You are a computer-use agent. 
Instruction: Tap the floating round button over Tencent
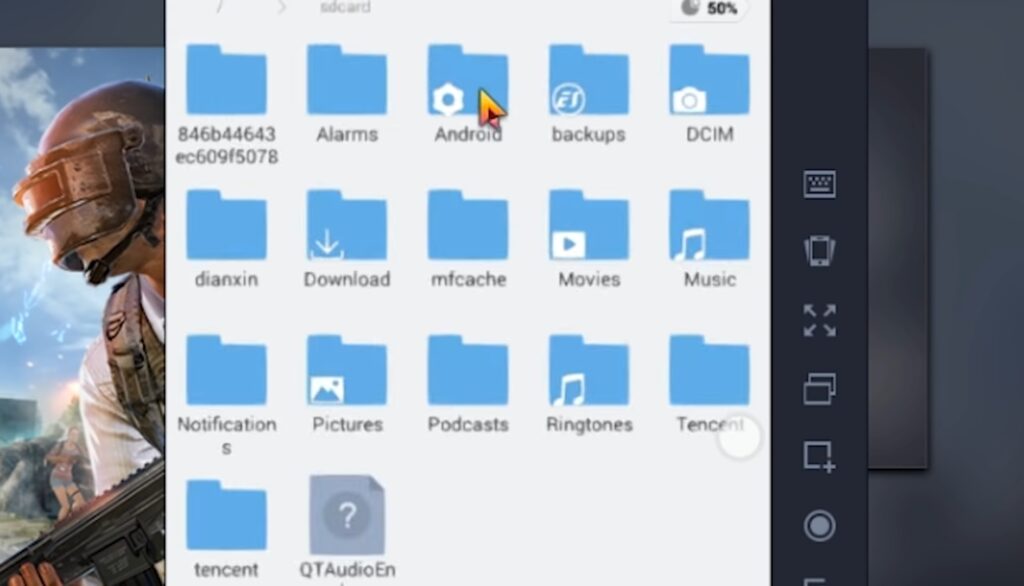click(740, 437)
